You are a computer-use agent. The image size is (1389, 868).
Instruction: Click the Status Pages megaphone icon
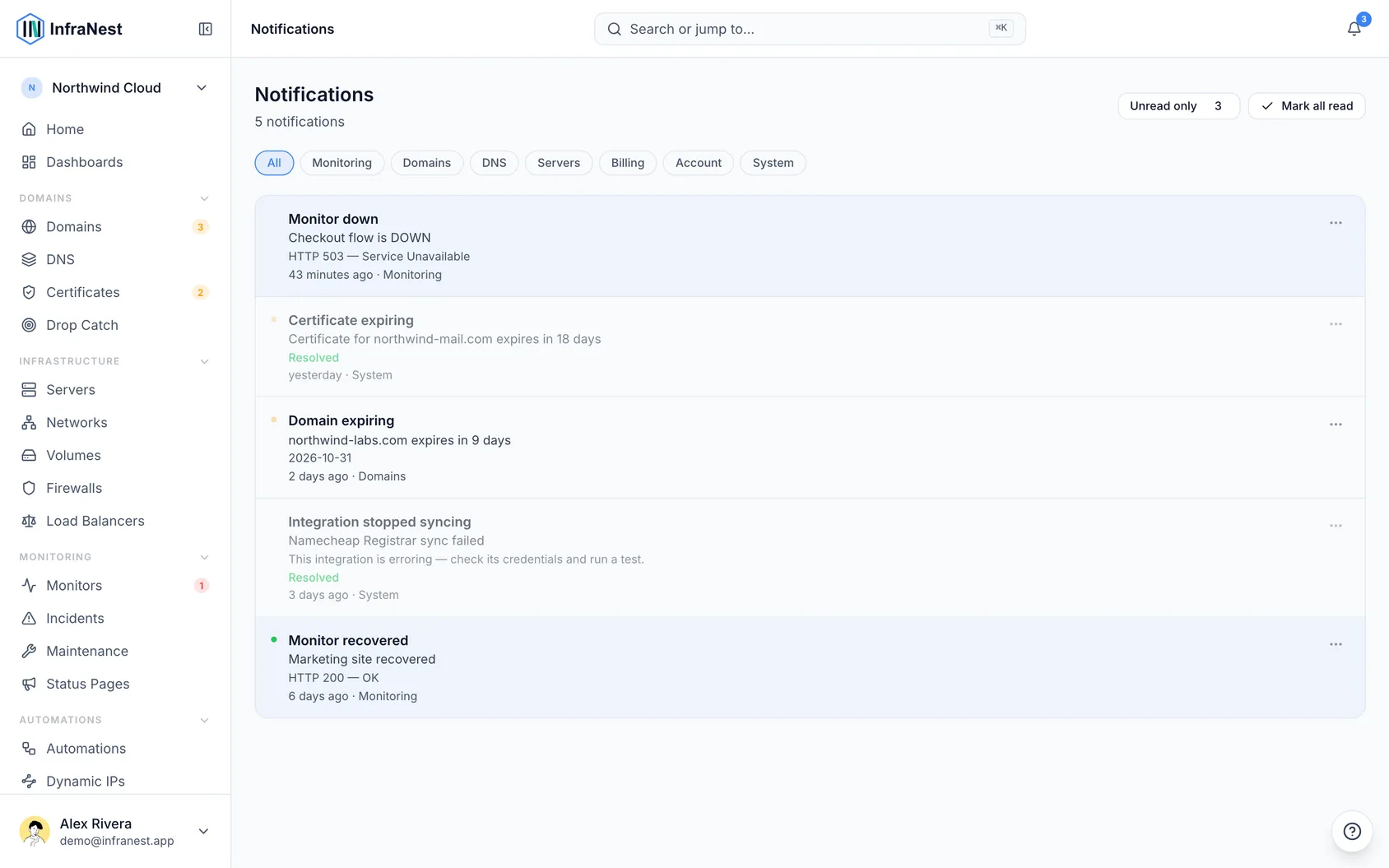coord(29,684)
